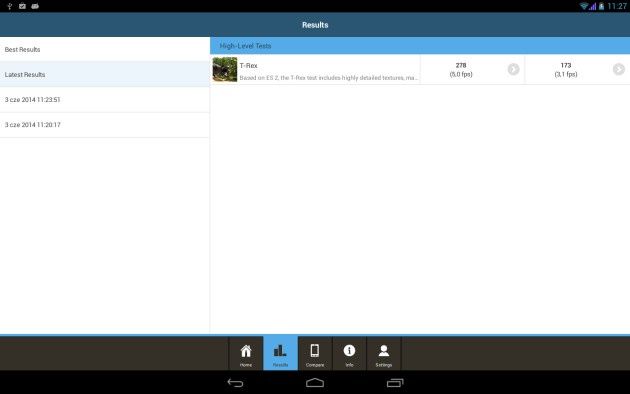
Task: Expand details arrow for 173 score
Action: [619, 69]
